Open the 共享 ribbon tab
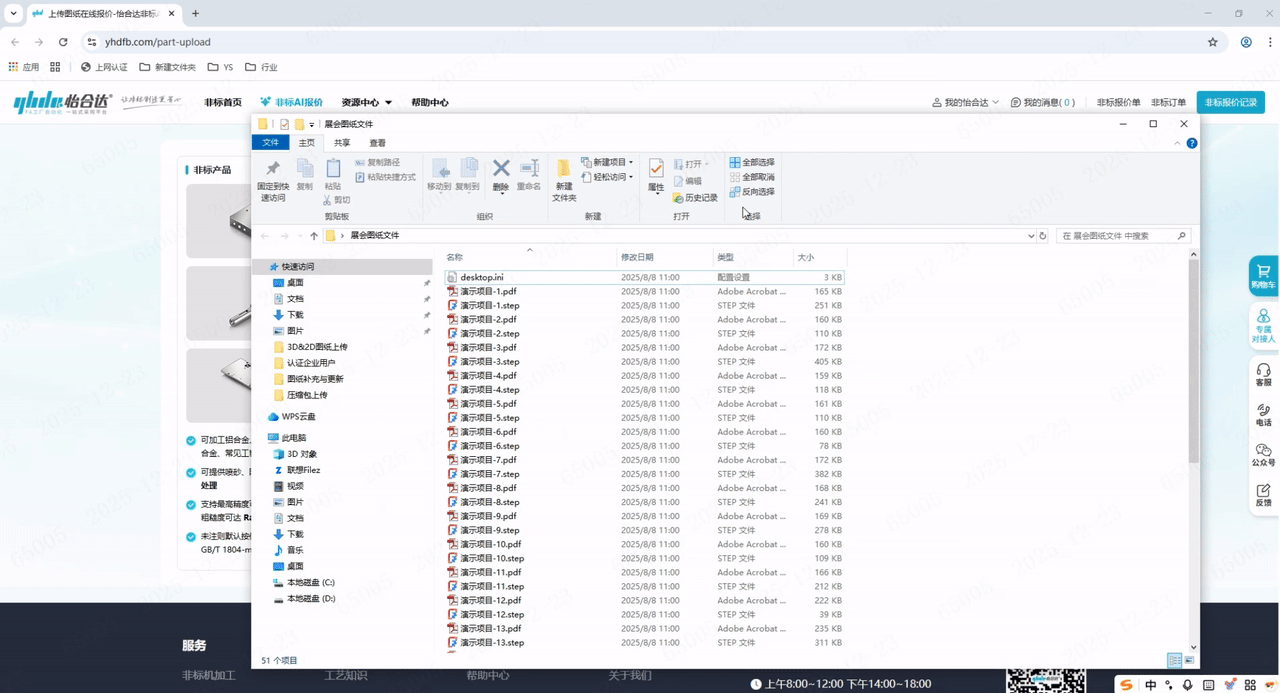Screen dimensions: 1280x693 (342, 143)
